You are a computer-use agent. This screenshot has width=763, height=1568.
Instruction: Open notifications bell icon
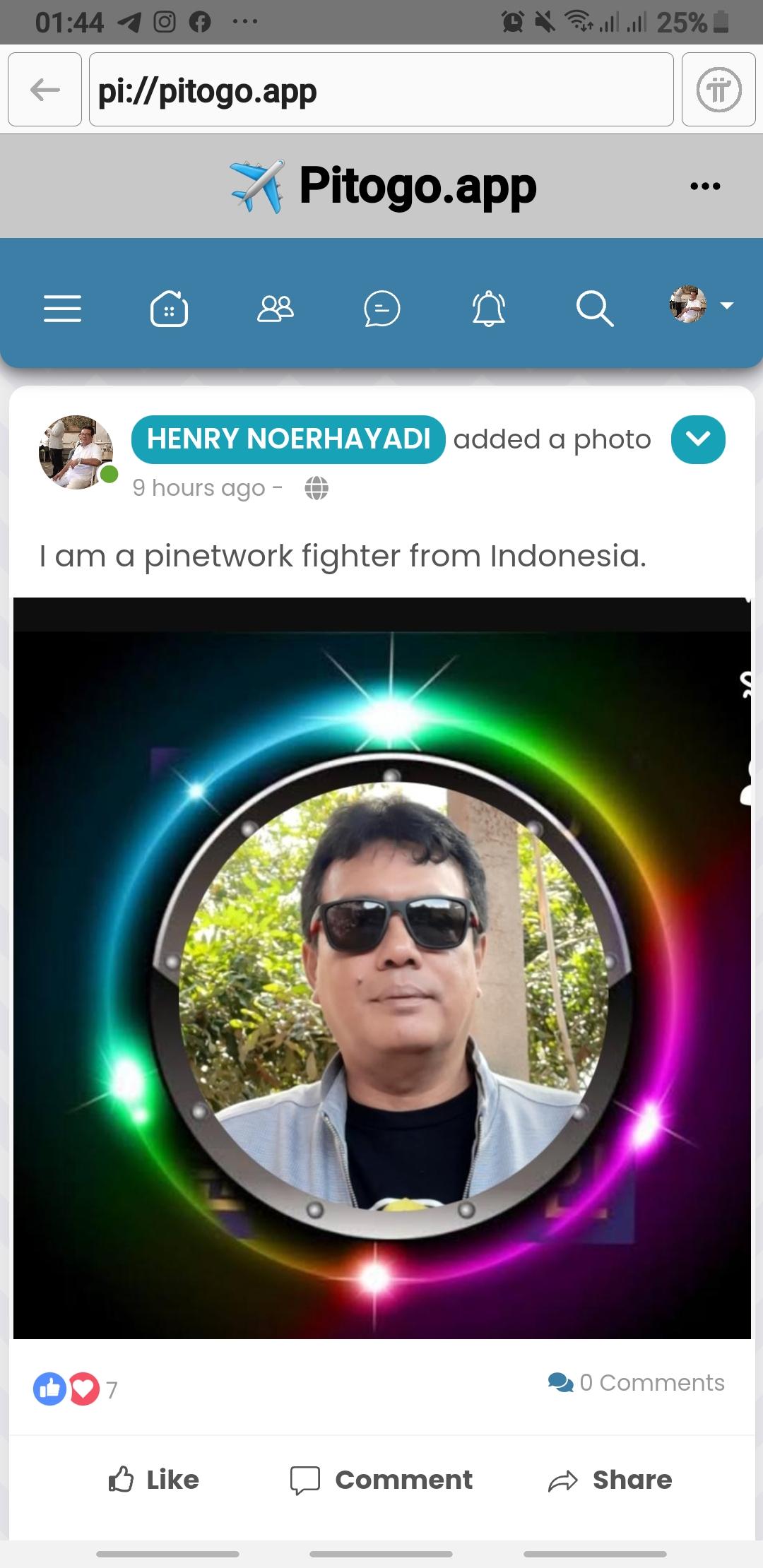pos(488,309)
